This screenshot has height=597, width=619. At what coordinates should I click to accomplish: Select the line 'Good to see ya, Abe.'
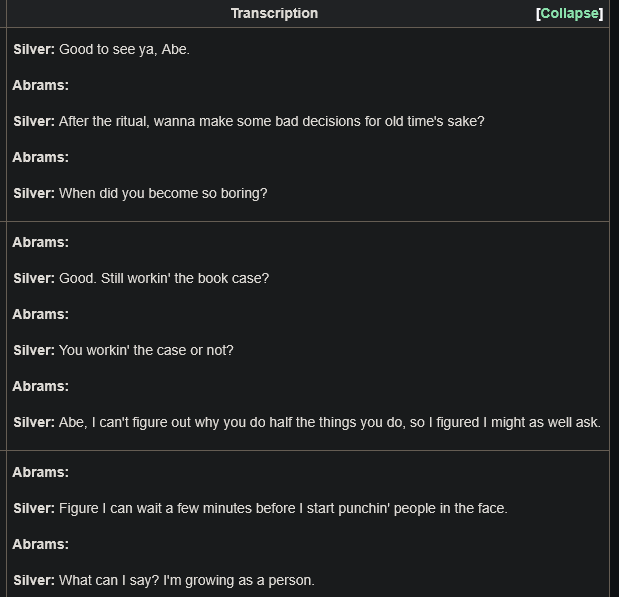pyautogui.click(x=124, y=50)
